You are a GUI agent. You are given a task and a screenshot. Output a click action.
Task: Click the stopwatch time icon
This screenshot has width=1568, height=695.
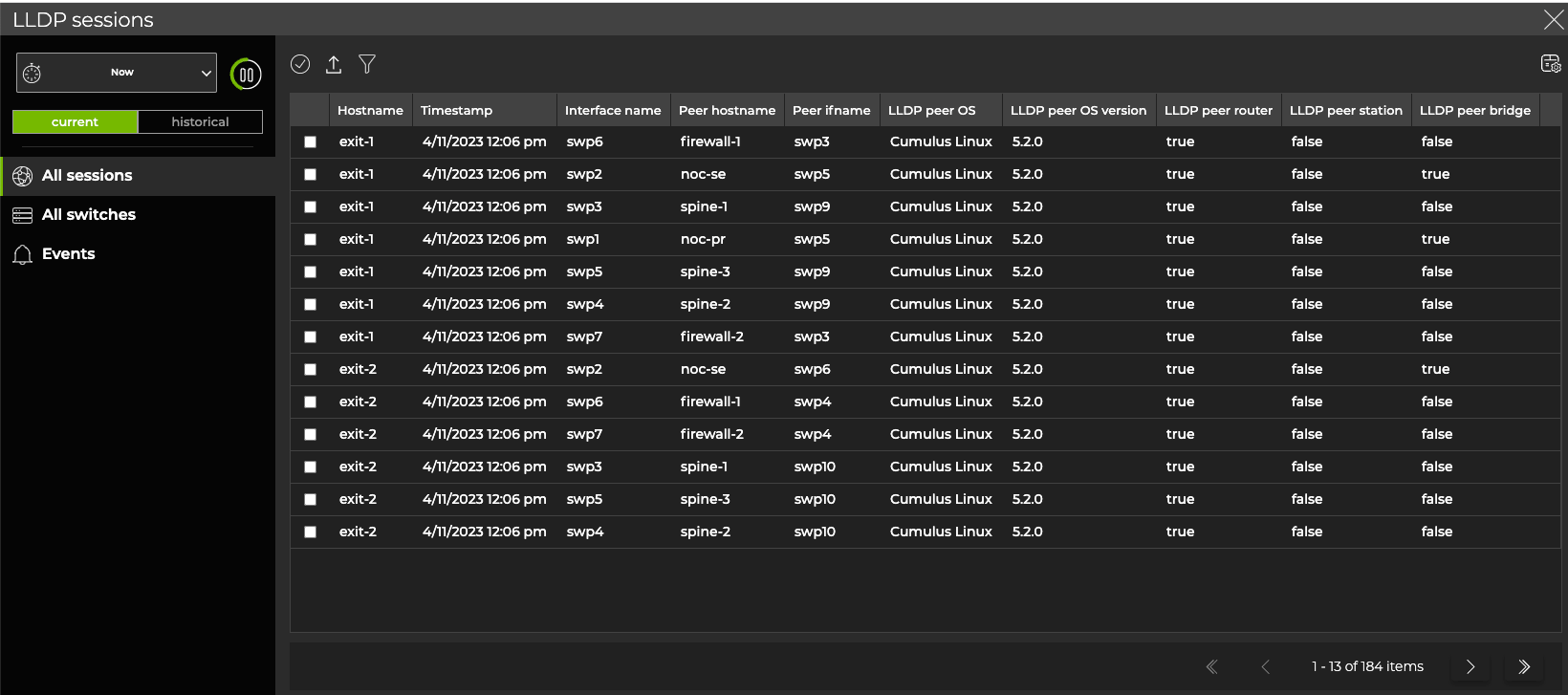32,73
